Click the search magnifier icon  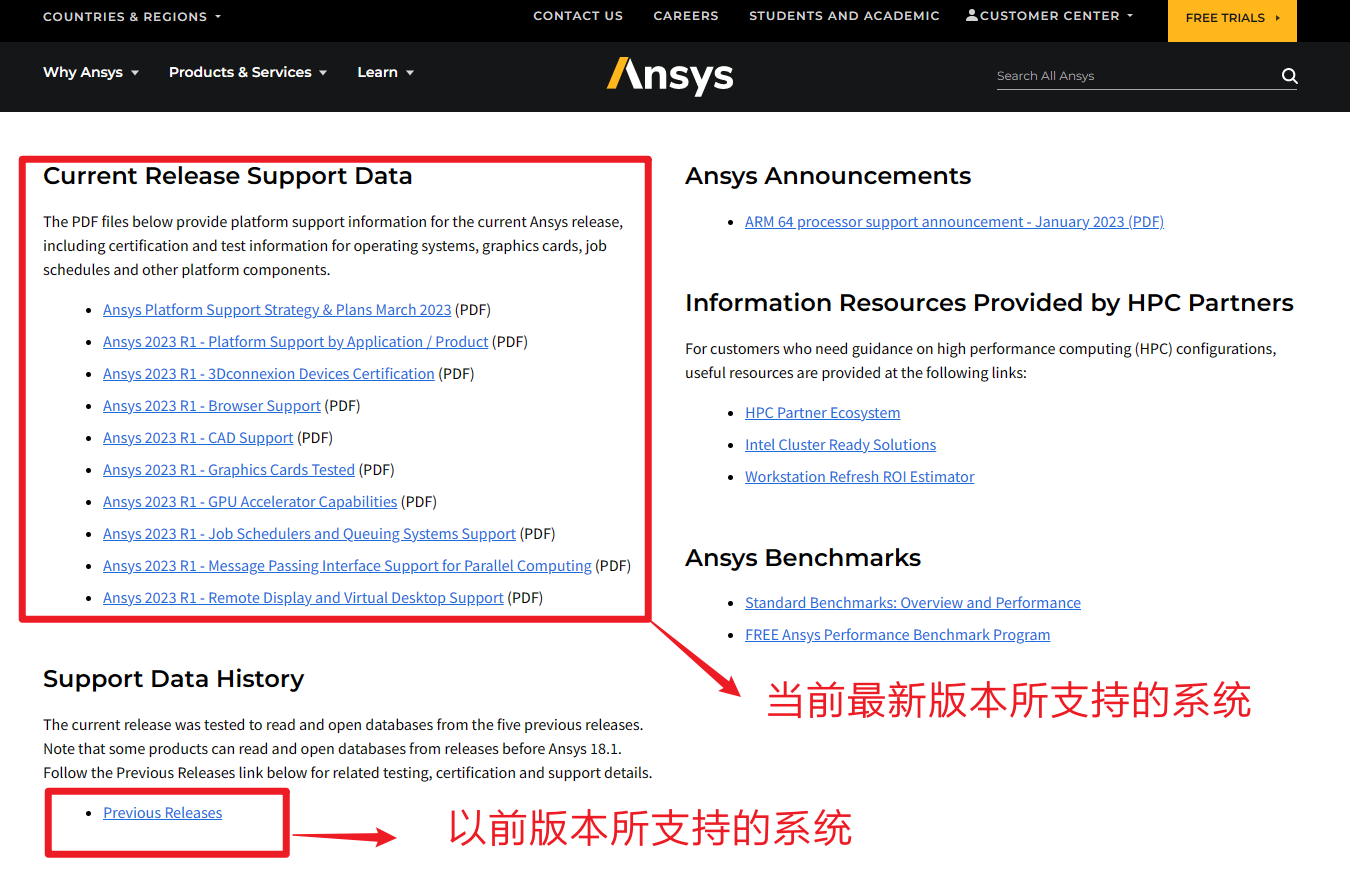coord(1289,75)
